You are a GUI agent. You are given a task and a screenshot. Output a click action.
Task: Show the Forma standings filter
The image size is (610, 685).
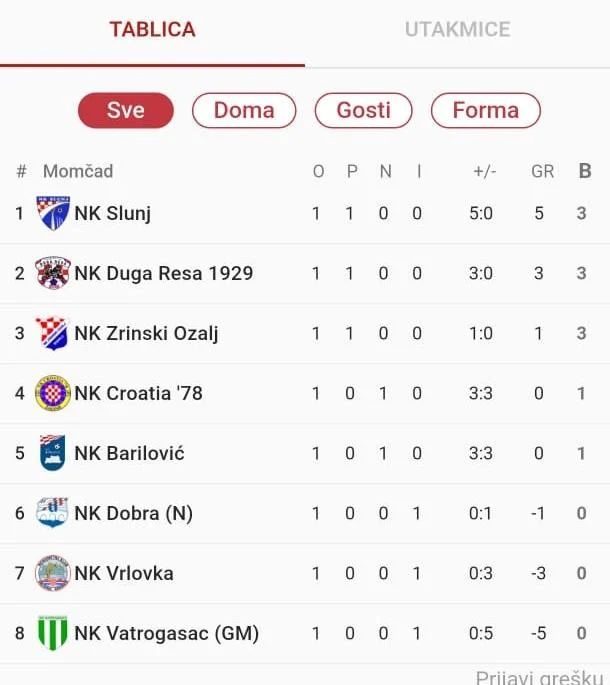(x=486, y=110)
